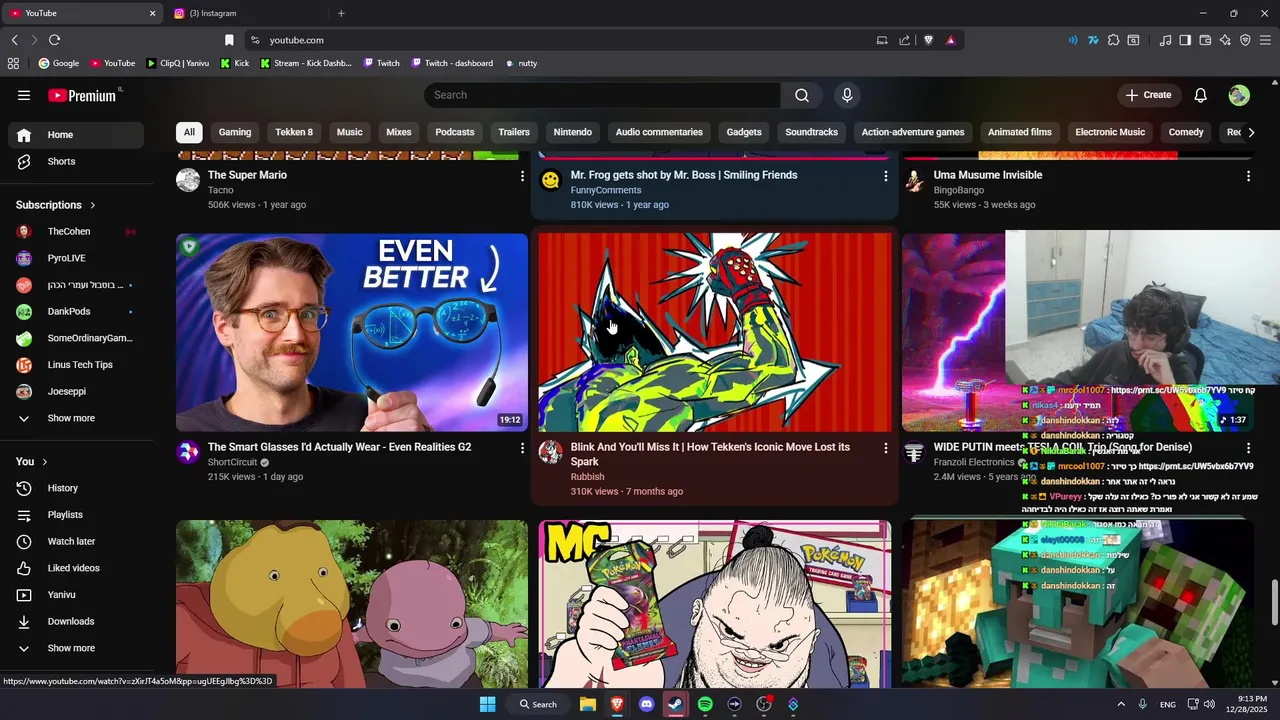Open browser extensions puzzle icon
The image size is (1280, 720).
click(x=1113, y=40)
